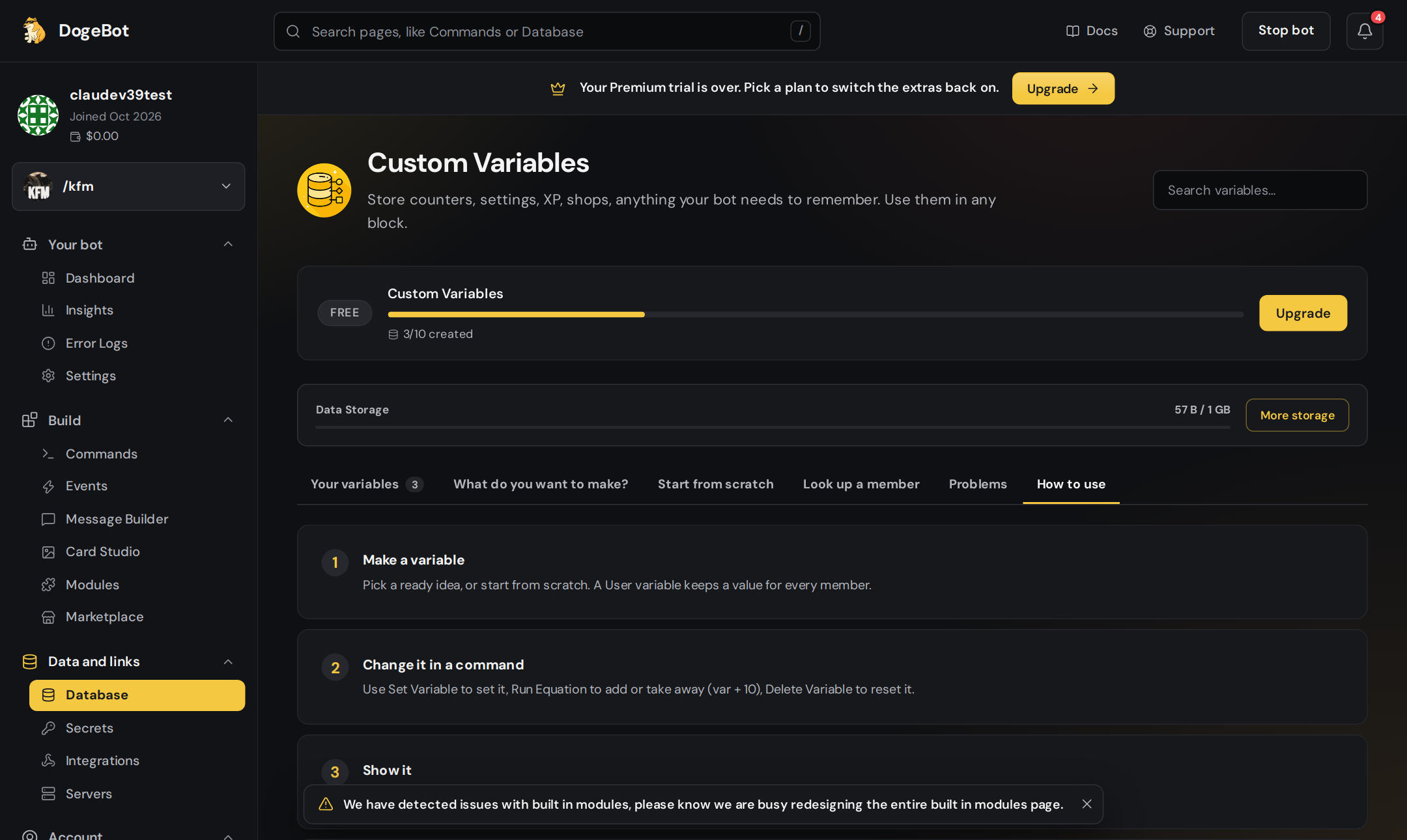
Task: Switch to the Your variables tab
Action: (367, 484)
